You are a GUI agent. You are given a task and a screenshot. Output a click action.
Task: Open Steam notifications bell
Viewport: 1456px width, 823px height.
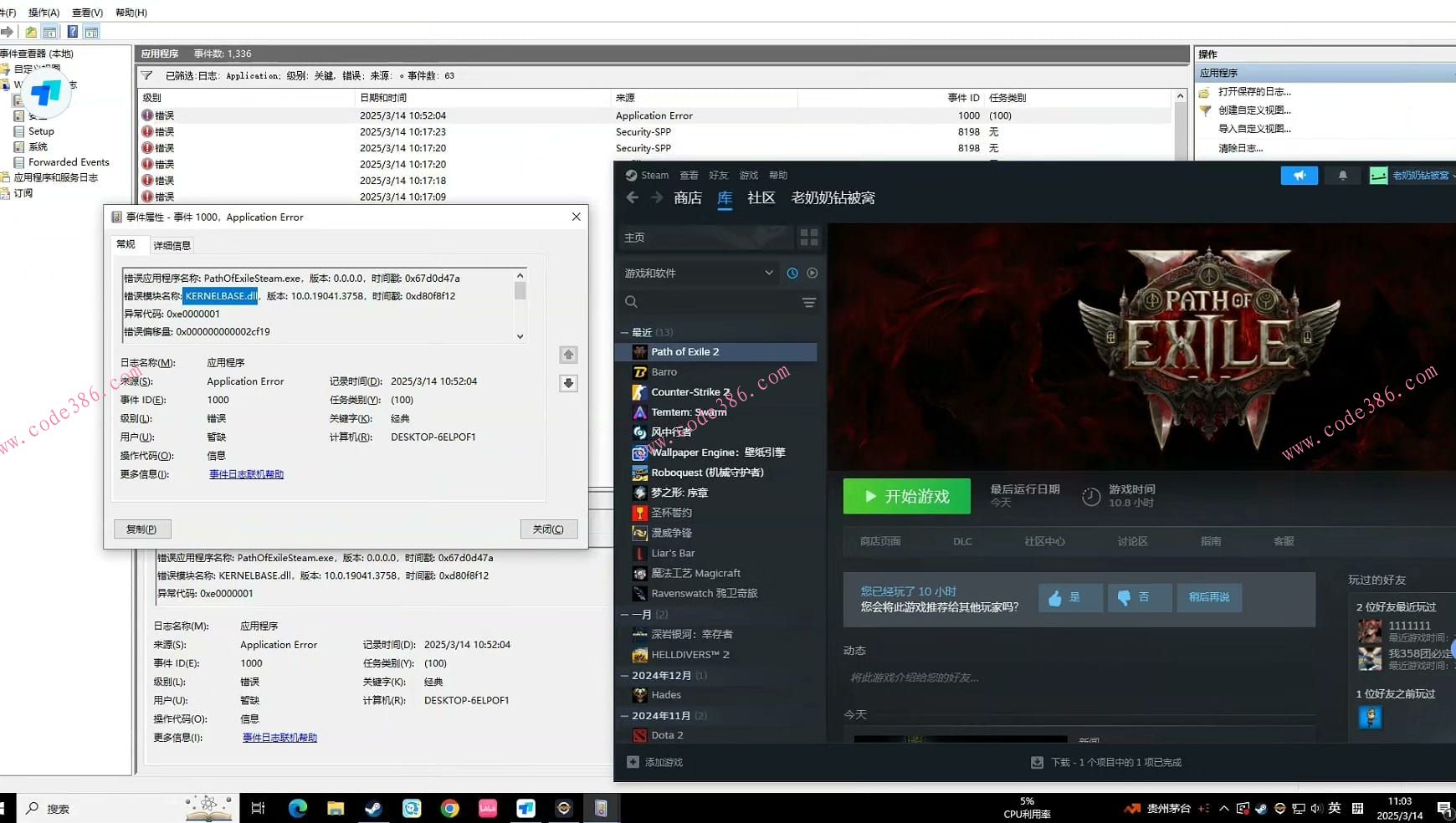coord(1342,176)
